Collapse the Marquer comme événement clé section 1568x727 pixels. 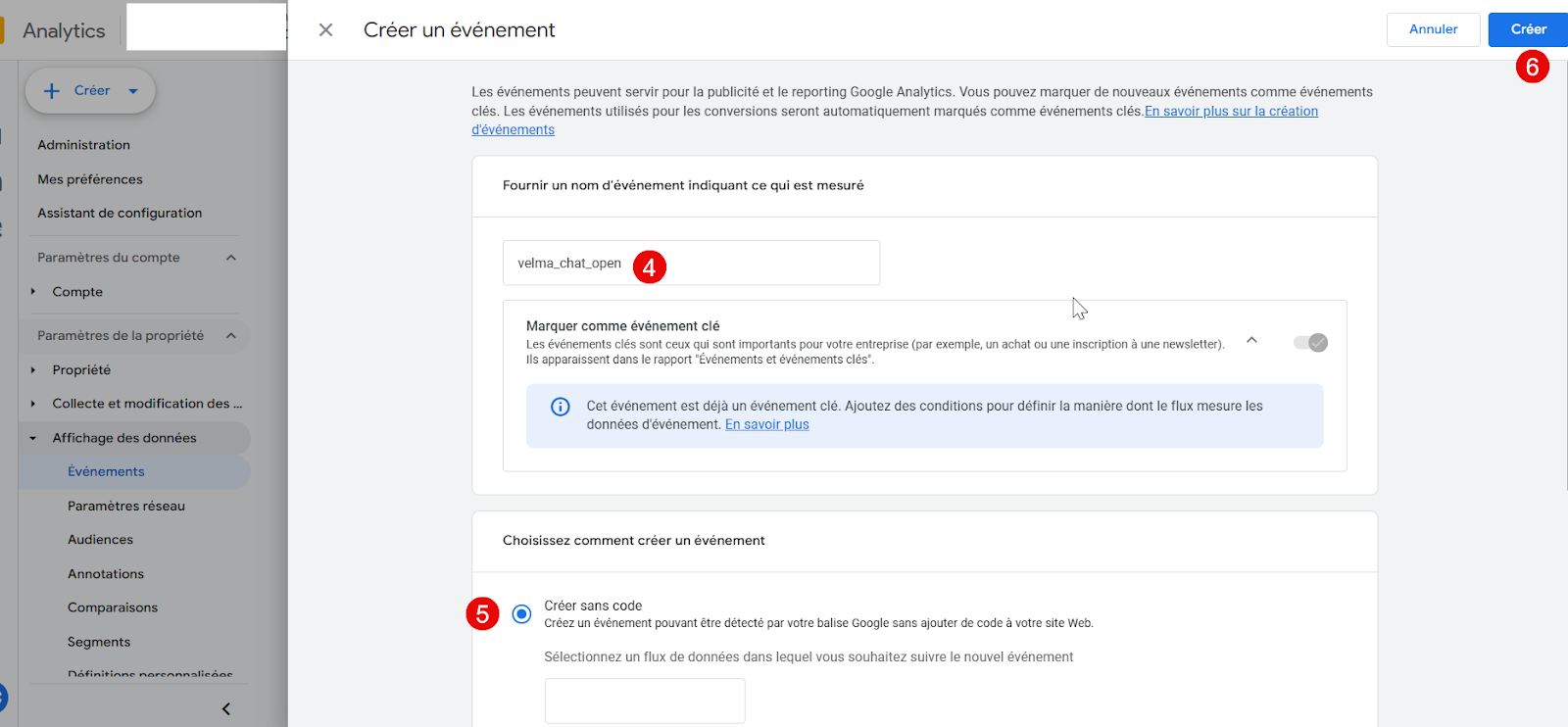[1251, 340]
